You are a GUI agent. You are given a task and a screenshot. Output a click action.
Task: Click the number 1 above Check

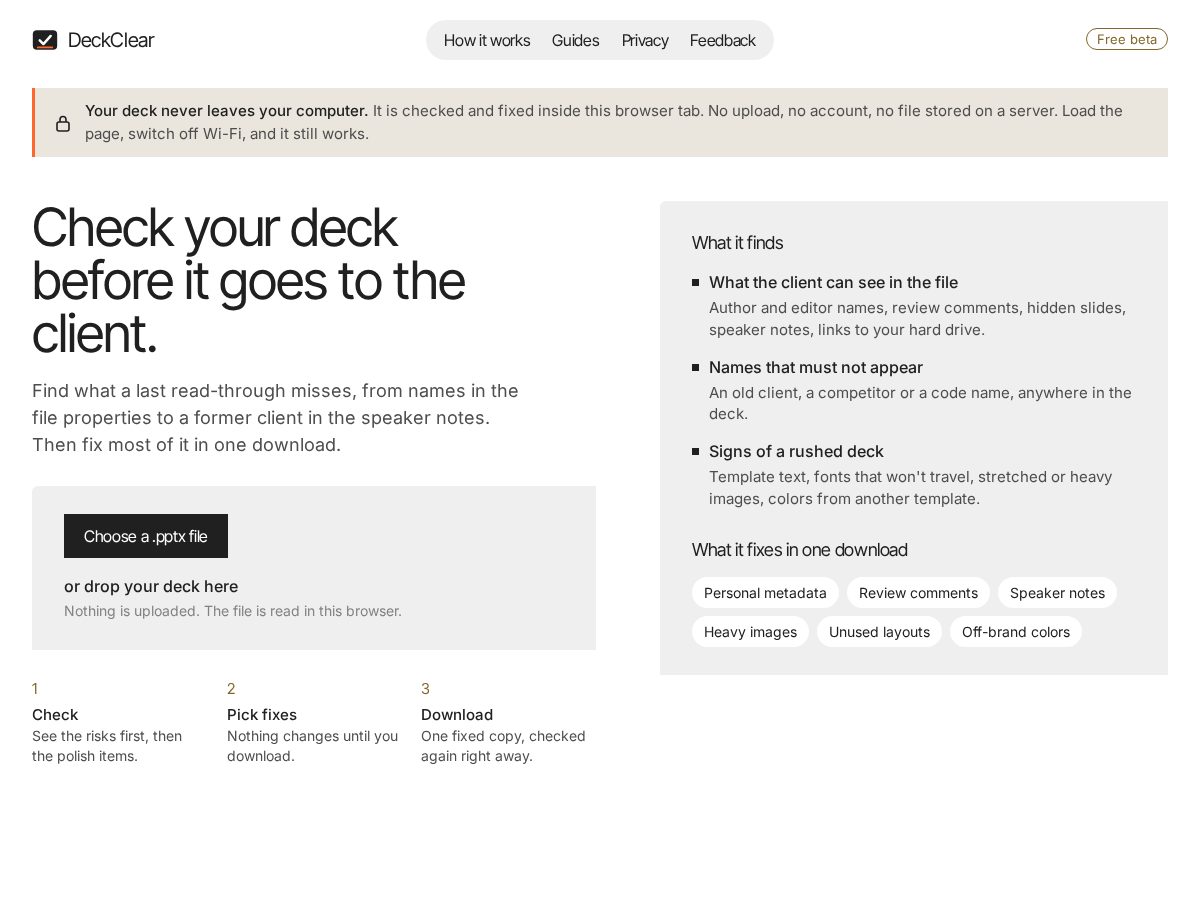click(x=35, y=689)
